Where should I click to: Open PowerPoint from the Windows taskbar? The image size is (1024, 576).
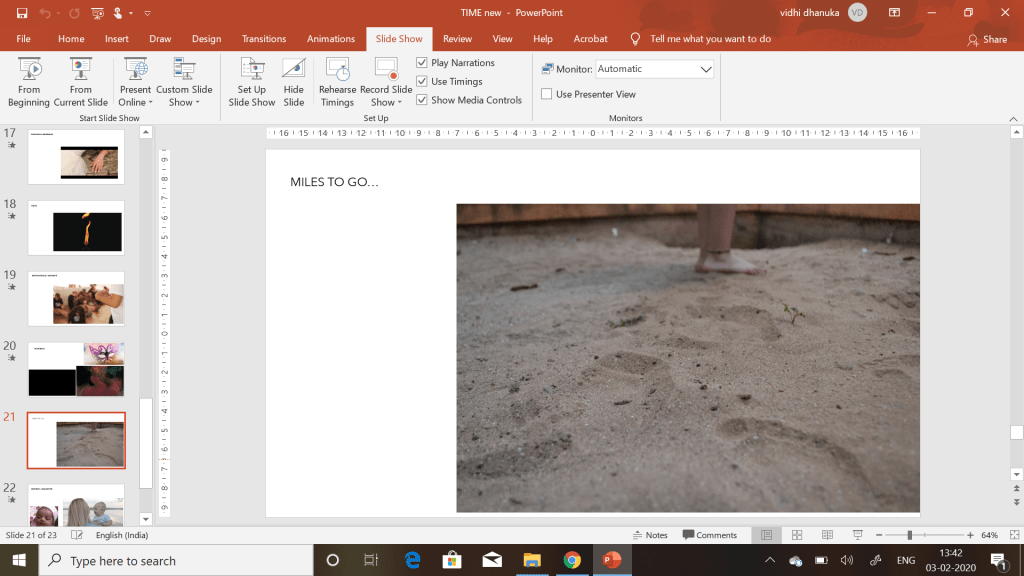[610, 560]
